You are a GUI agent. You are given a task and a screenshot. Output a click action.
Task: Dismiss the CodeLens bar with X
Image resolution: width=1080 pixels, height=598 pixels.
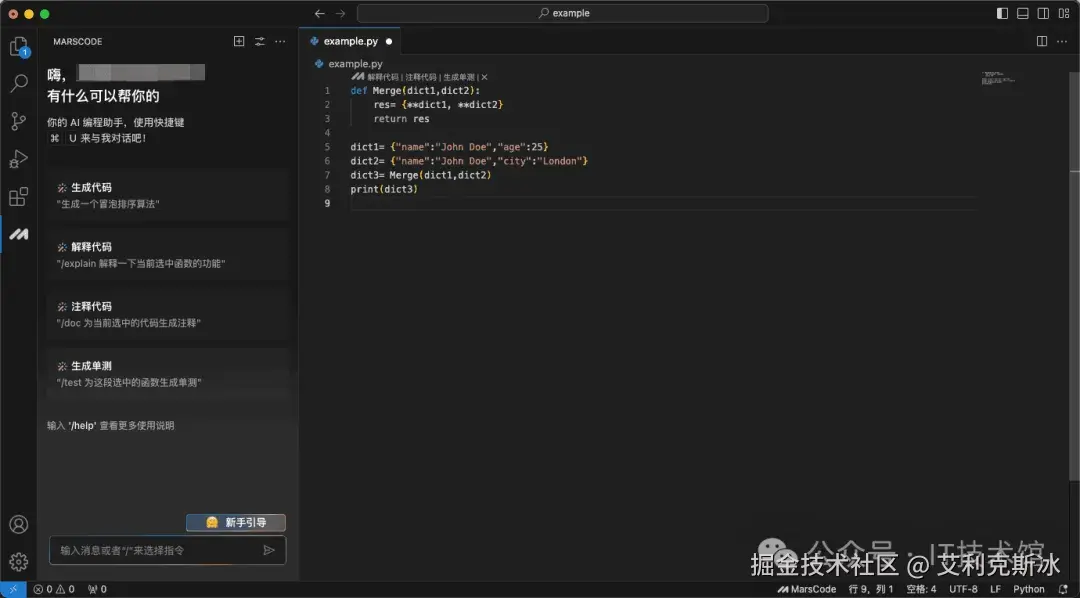pos(484,77)
